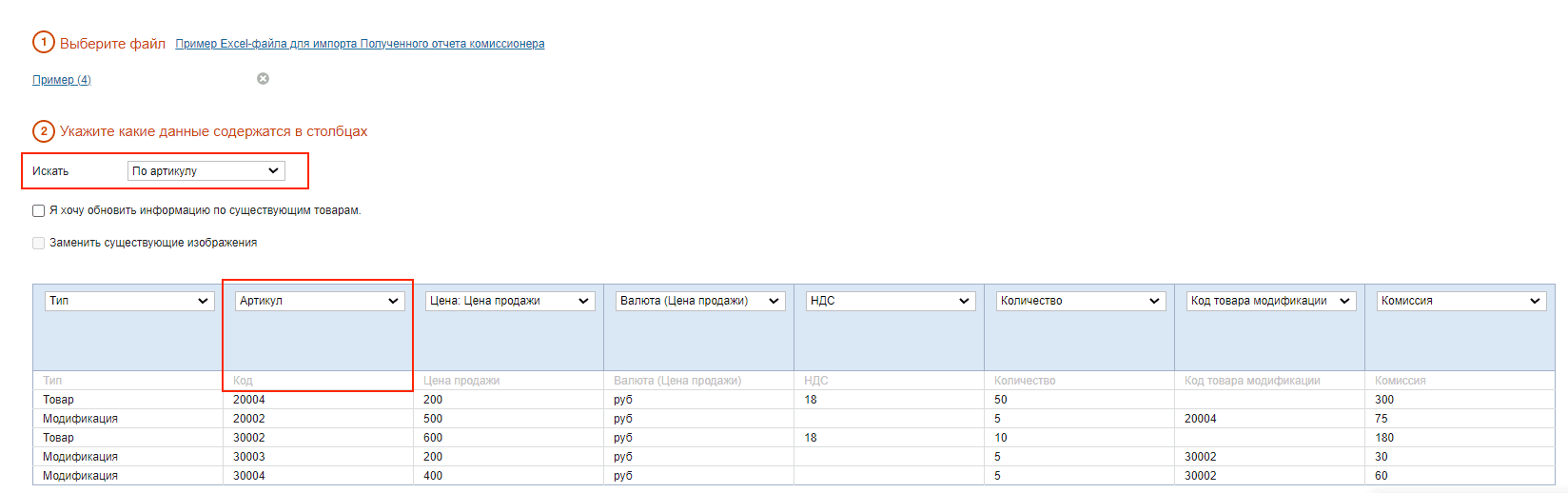The height and width of the screenshot is (493, 1568).
Task: Select the cell with code 20004 in Код column
Action: [x=249, y=400]
